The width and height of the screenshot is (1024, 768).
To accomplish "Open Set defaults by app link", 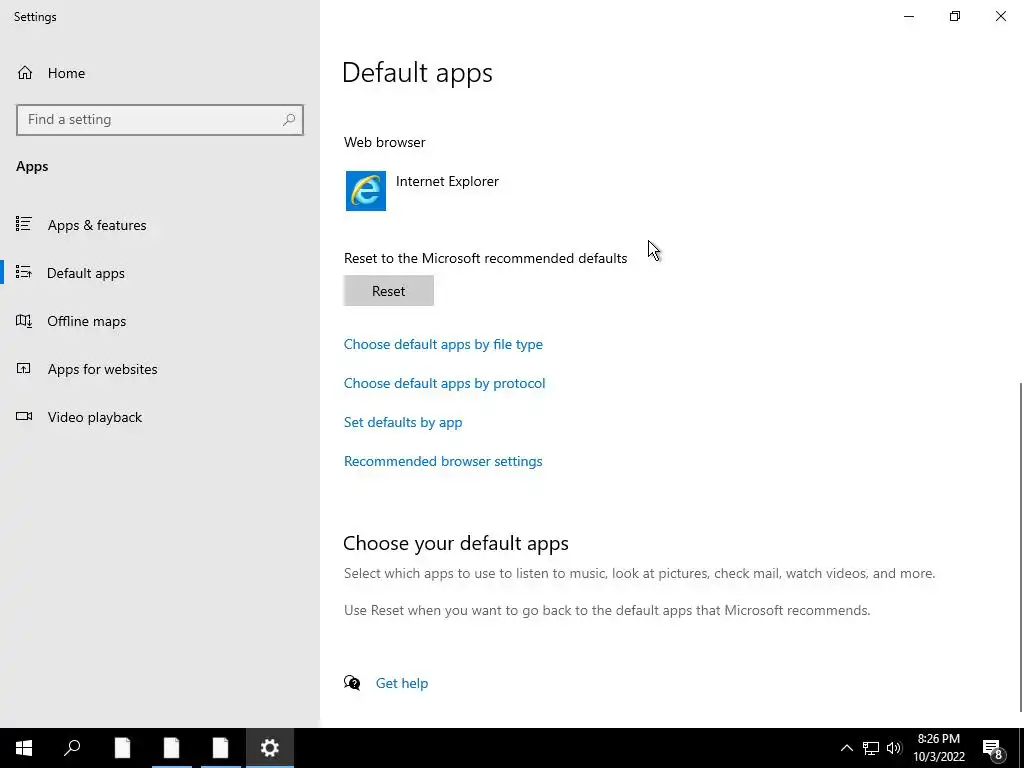I will coord(403,423).
